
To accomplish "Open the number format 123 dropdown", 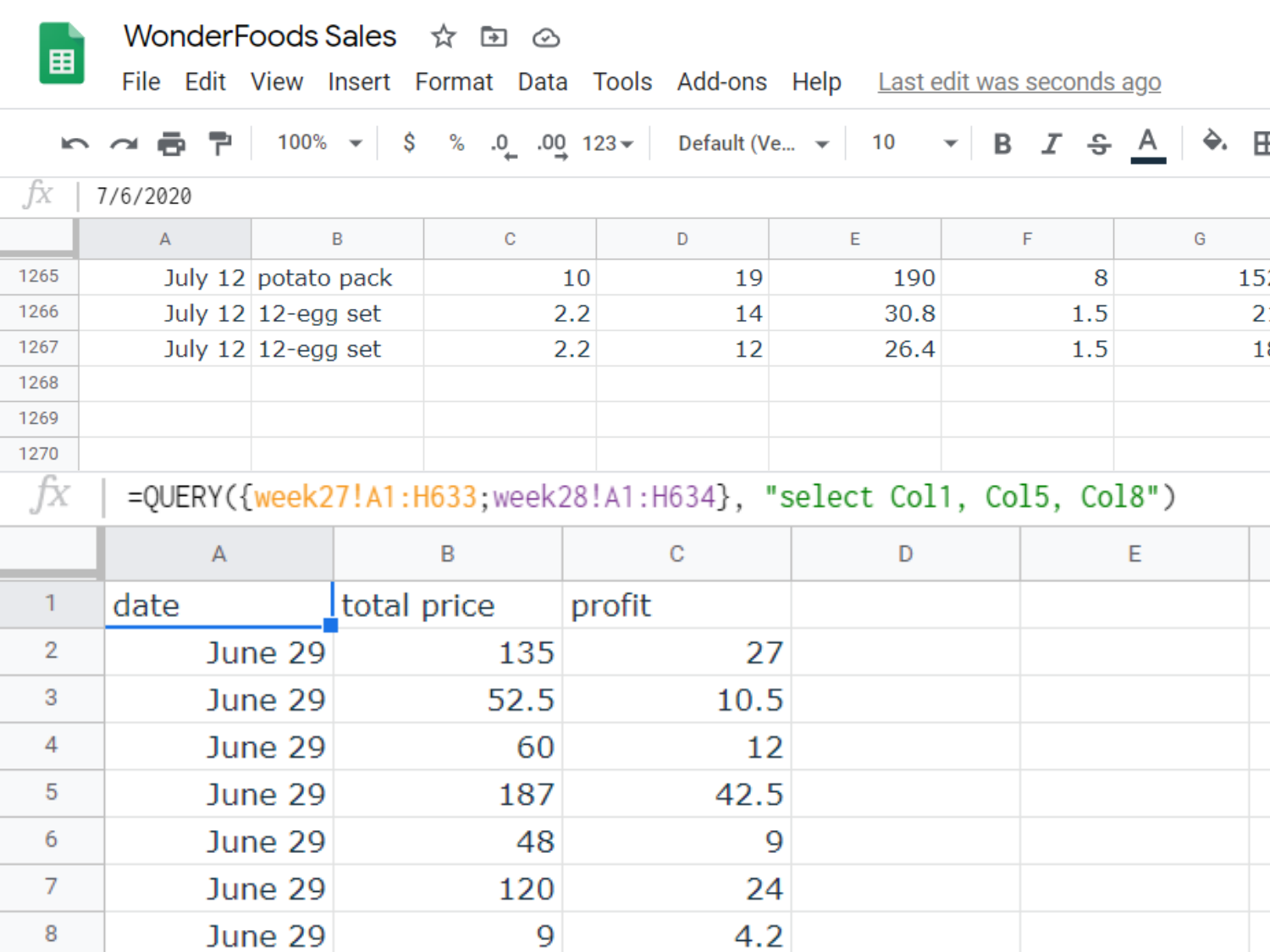I will point(606,143).
